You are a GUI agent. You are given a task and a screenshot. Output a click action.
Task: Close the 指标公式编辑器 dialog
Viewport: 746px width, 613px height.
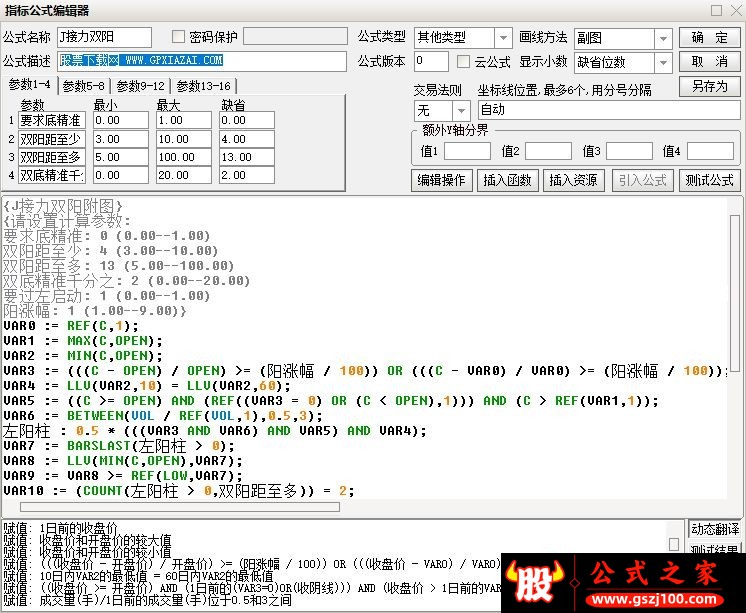(736, 10)
